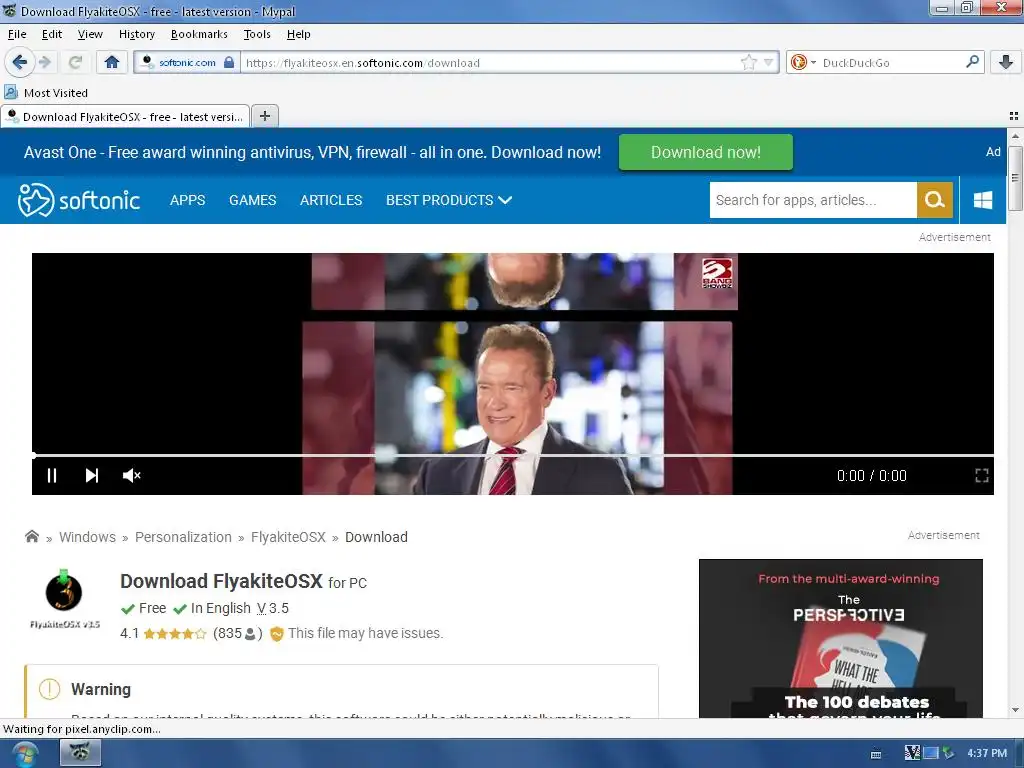
Task: Click the Ad label on the Avast banner
Action: point(993,152)
